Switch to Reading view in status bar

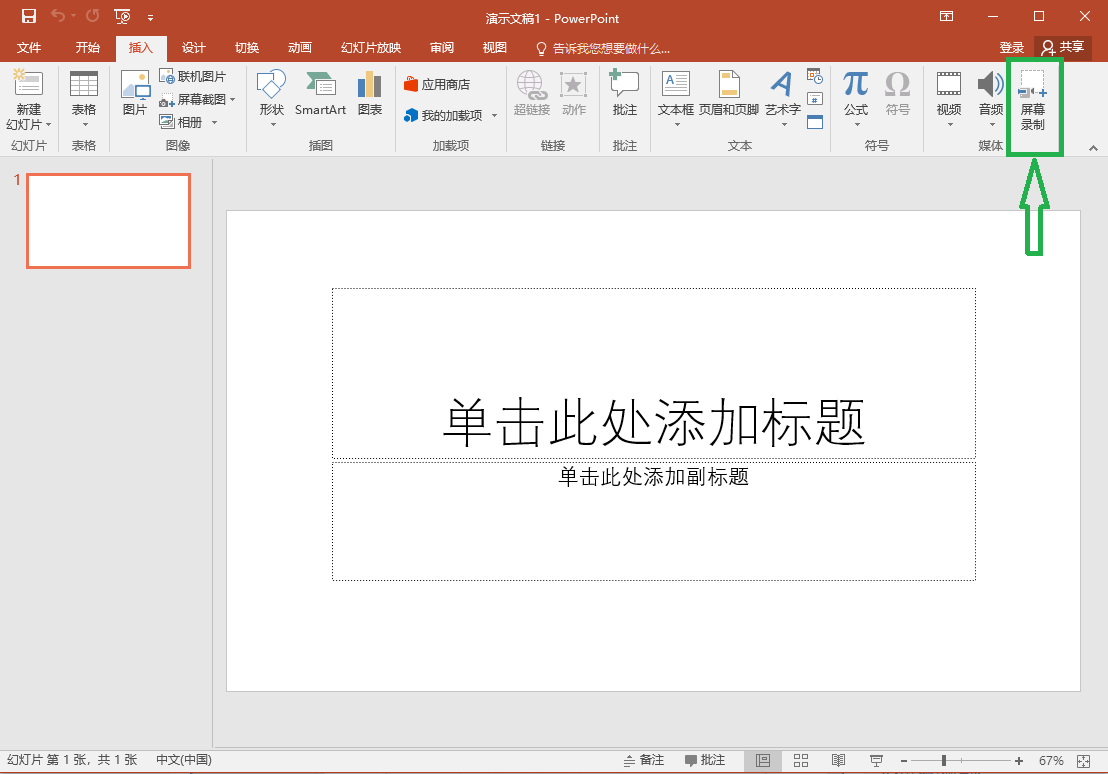point(838,761)
